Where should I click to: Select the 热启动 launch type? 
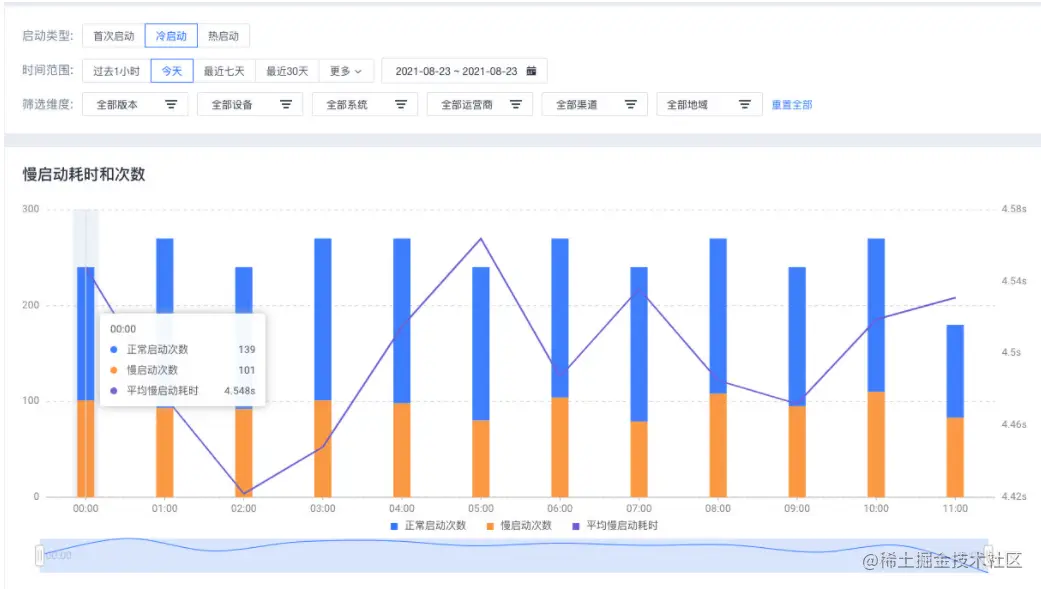coord(223,36)
